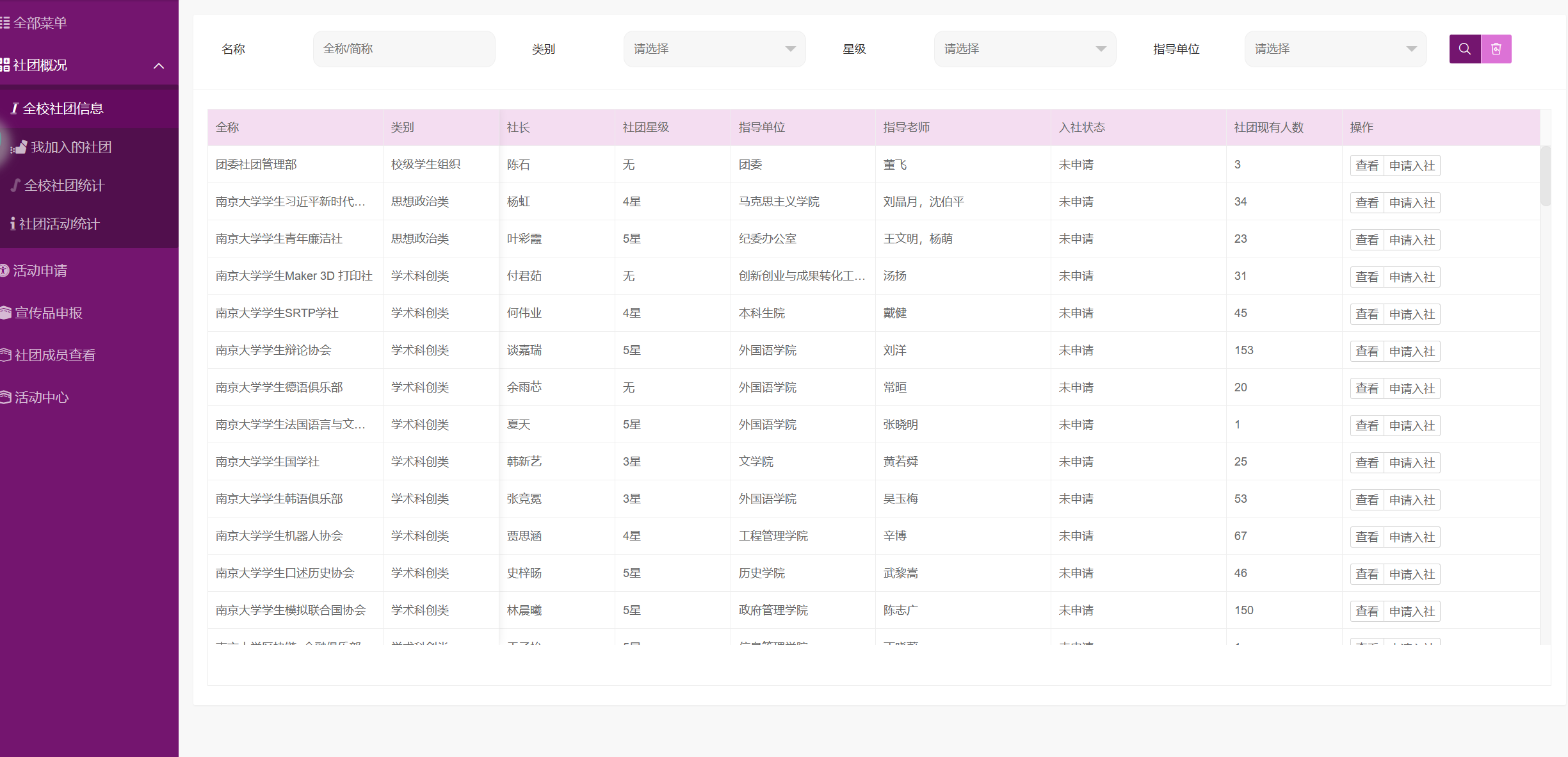The height and width of the screenshot is (757, 1568).
Task: Click the 活动申请 sidebar icon
Action: (x=5, y=271)
